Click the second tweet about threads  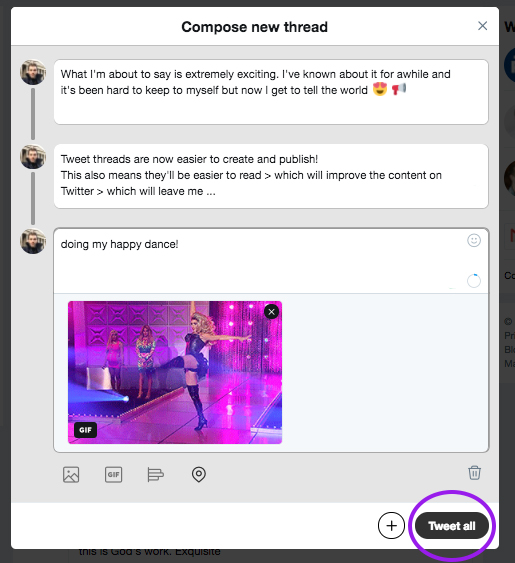pyautogui.click(x=271, y=176)
